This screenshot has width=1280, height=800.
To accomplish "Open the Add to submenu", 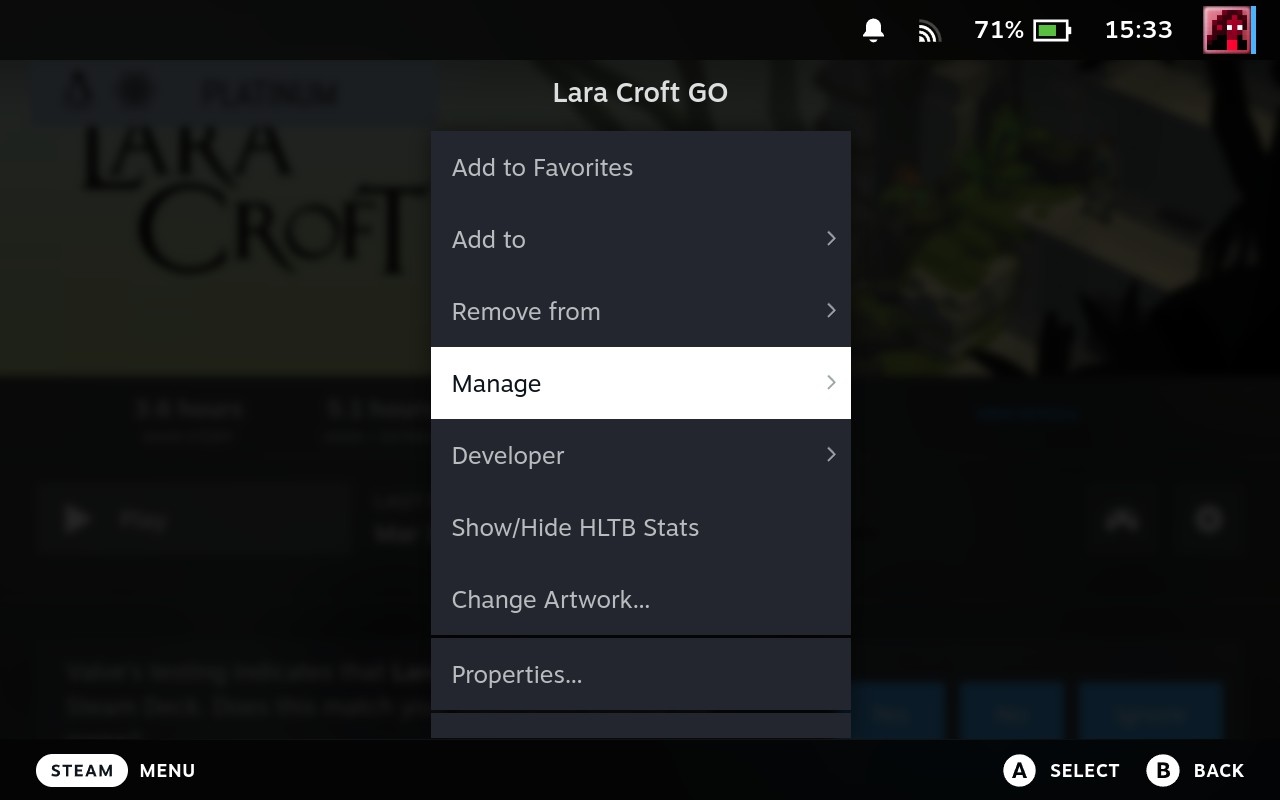I will 641,239.
